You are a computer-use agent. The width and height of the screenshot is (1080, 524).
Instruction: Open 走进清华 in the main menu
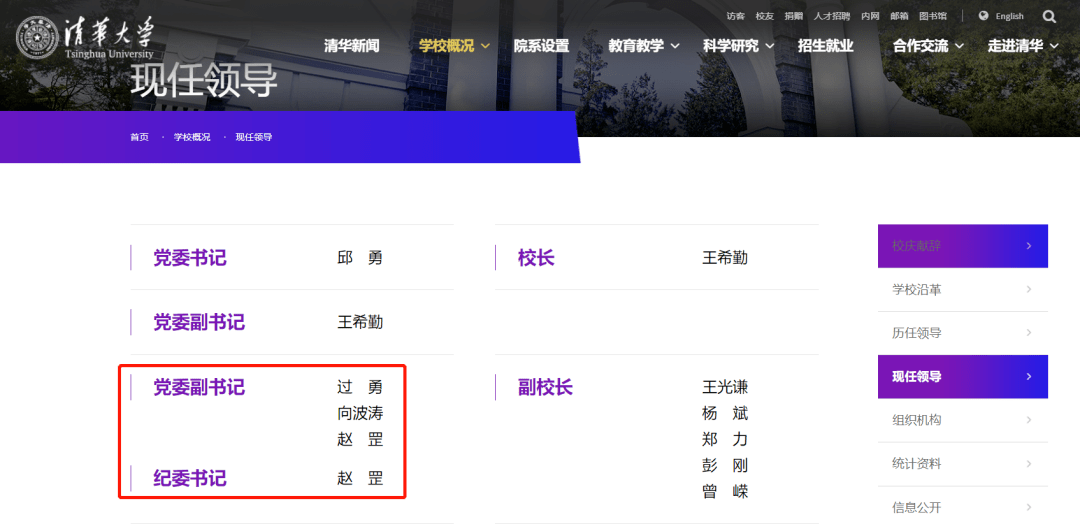click(x=1015, y=46)
